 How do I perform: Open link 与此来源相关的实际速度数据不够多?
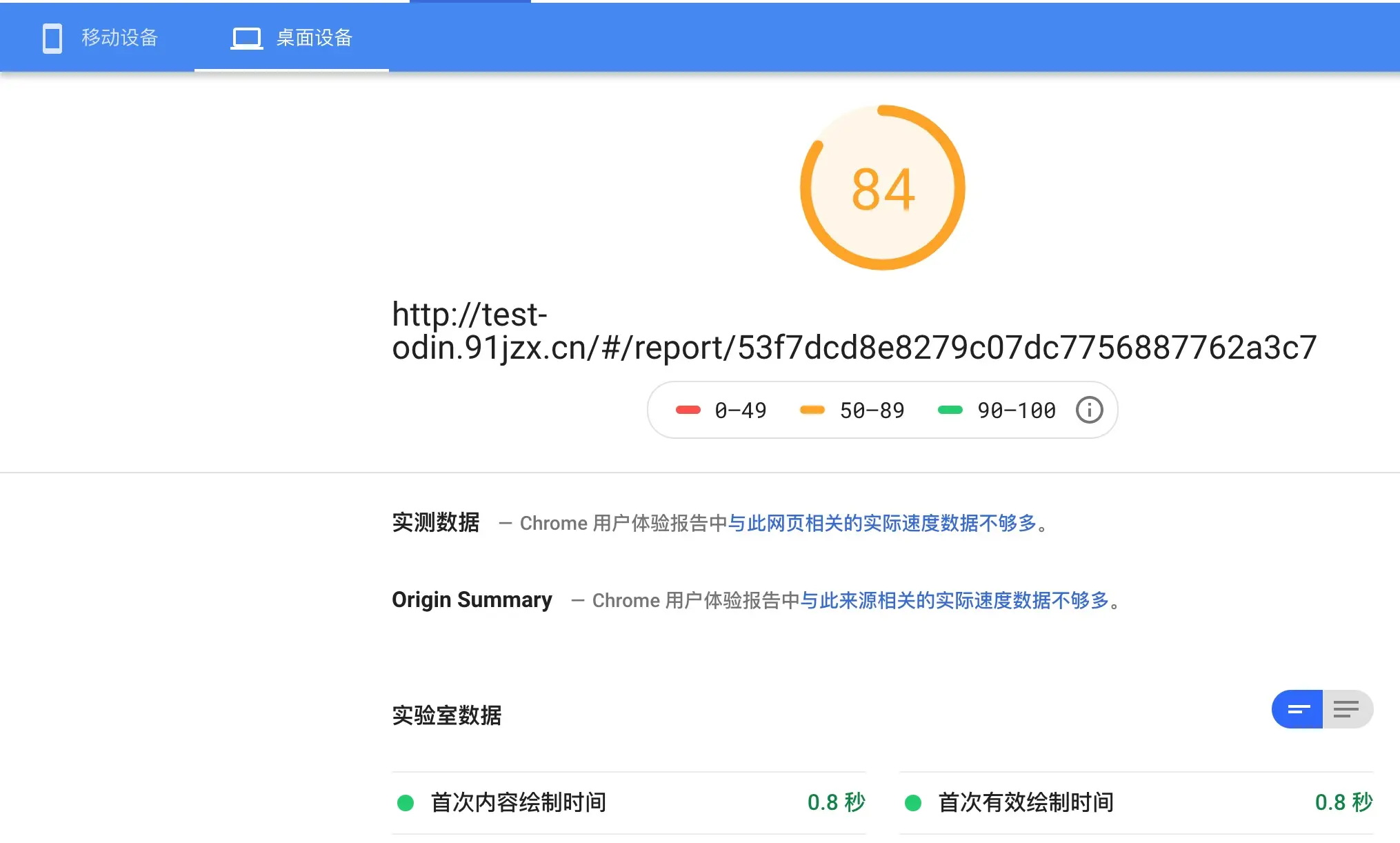pyautogui.click(x=954, y=601)
